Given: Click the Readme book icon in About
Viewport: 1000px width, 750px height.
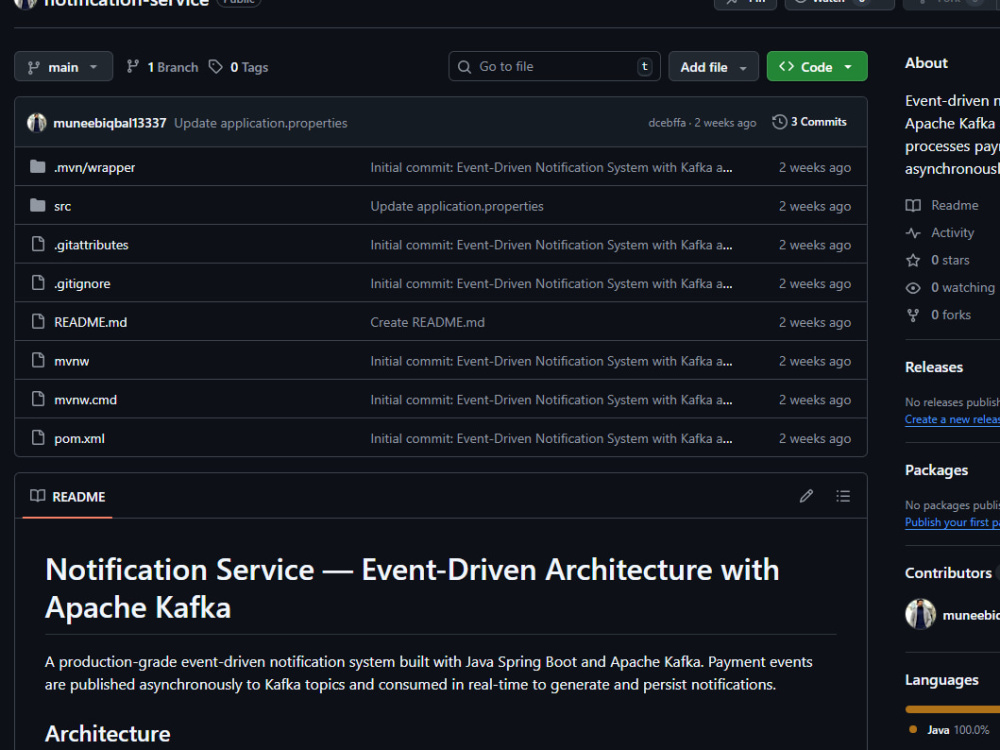Looking at the screenshot, I should 913,205.
